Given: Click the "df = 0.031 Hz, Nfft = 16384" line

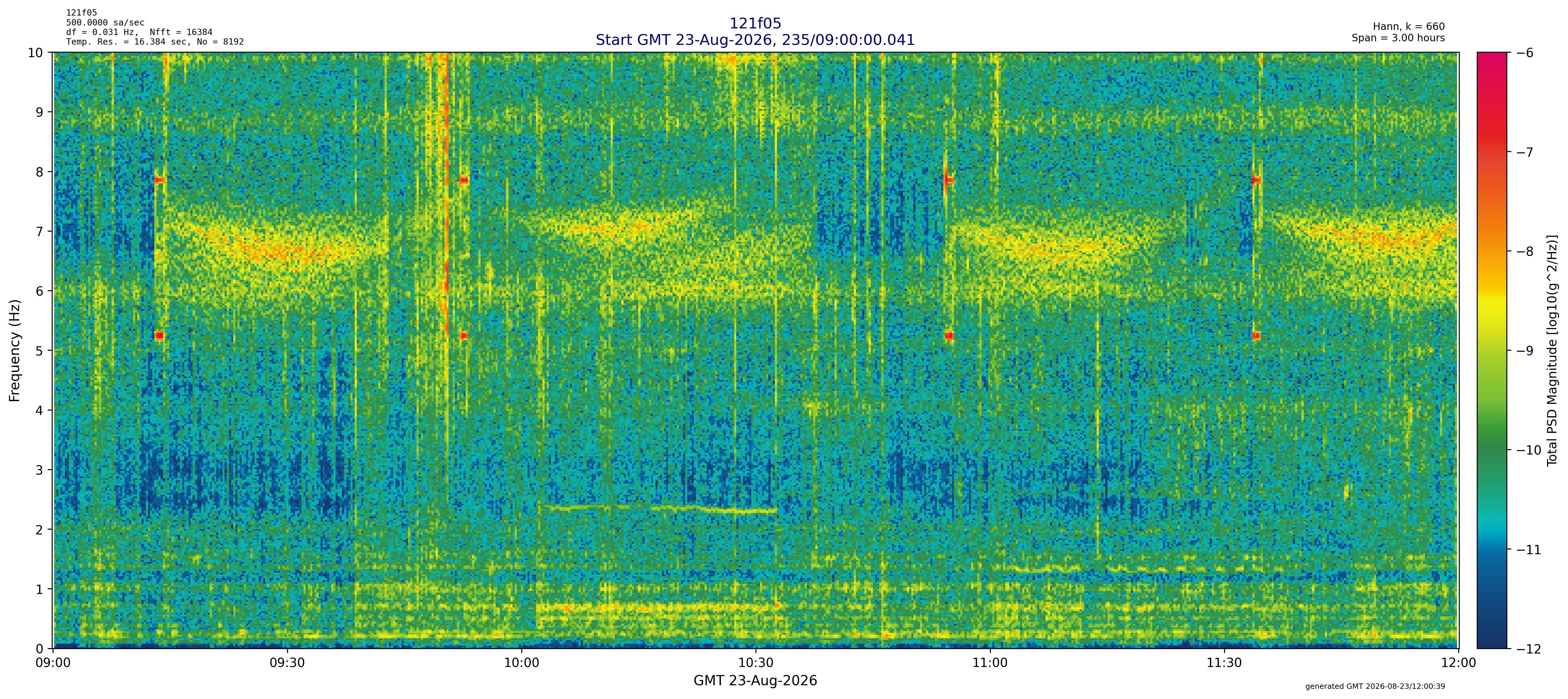Looking at the screenshot, I should [x=139, y=32].
